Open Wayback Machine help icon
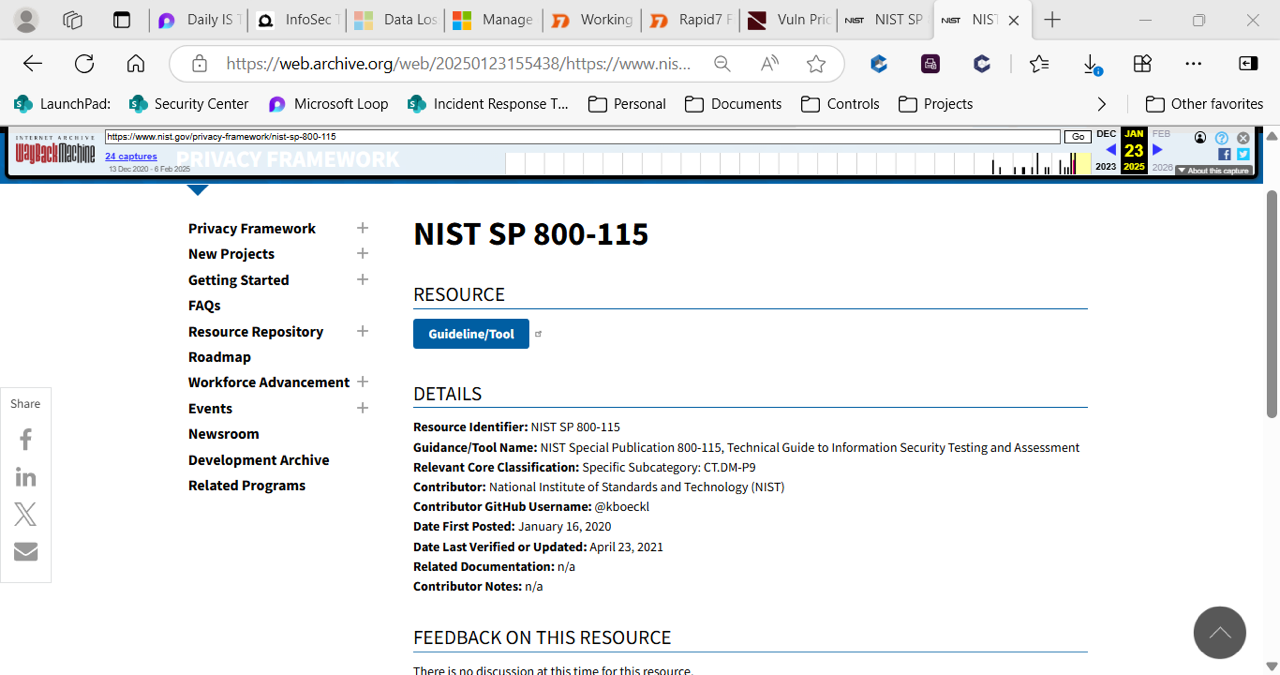 pyautogui.click(x=1221, y=138)
